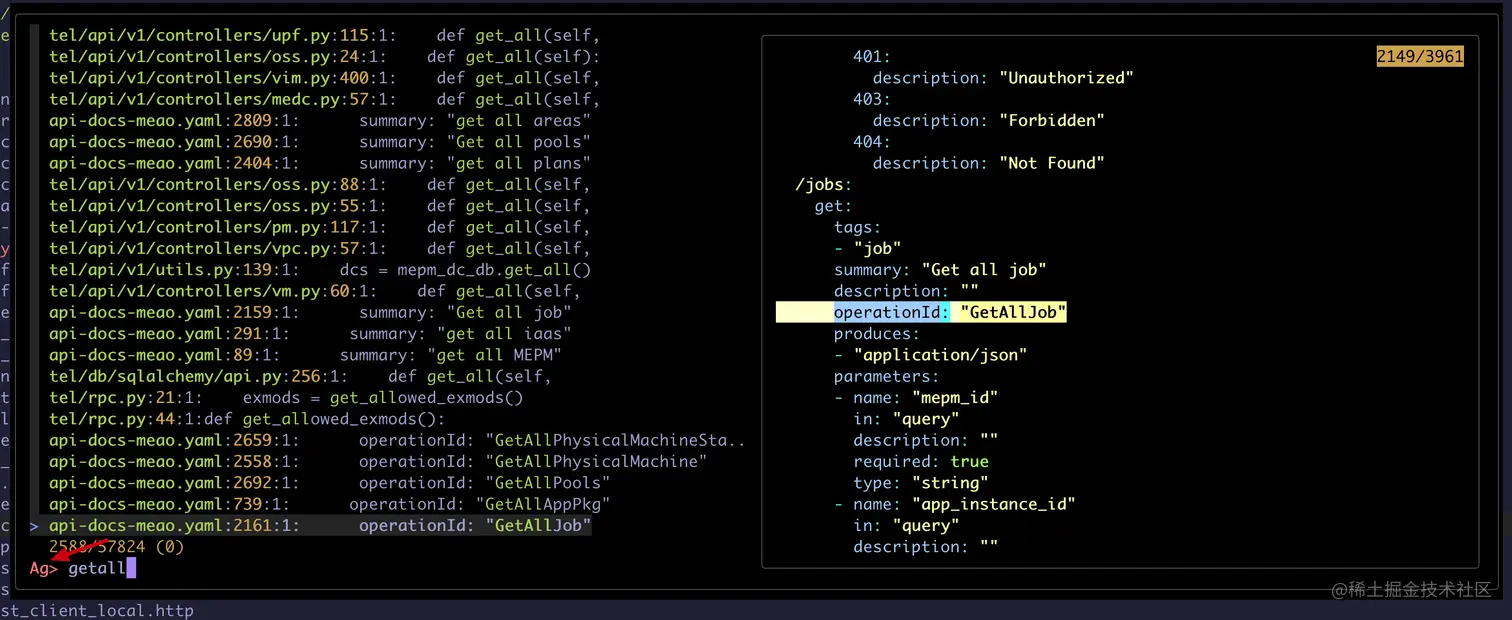Select result vpc.py:57 def get_all

320,248
